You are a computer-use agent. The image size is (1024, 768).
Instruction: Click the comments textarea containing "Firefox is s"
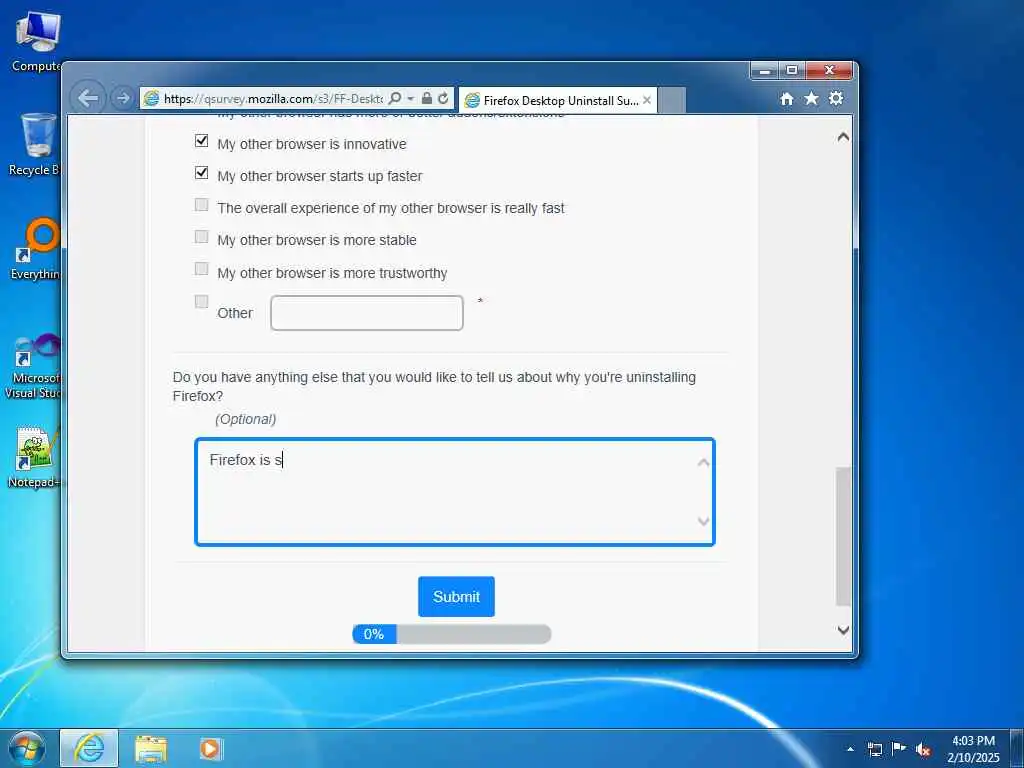coord(455,492)
